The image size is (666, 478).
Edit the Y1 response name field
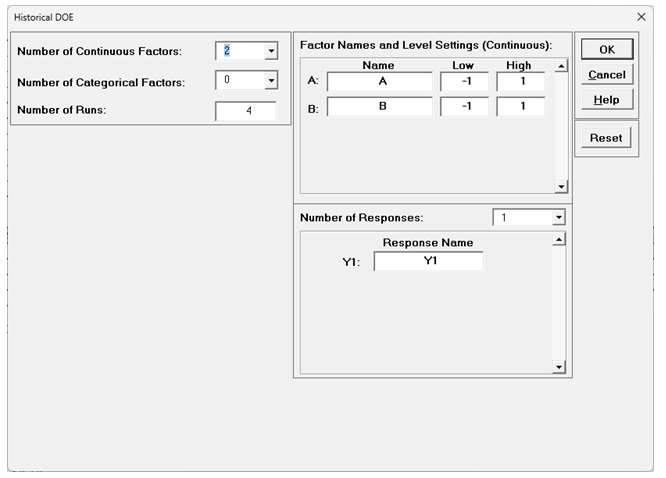pyautogui.click(x=428, y=261)
